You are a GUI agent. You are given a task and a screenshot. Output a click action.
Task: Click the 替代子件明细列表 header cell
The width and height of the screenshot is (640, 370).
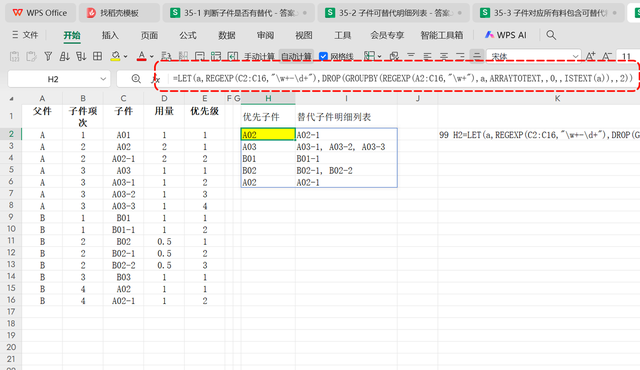tap(346, 117)
